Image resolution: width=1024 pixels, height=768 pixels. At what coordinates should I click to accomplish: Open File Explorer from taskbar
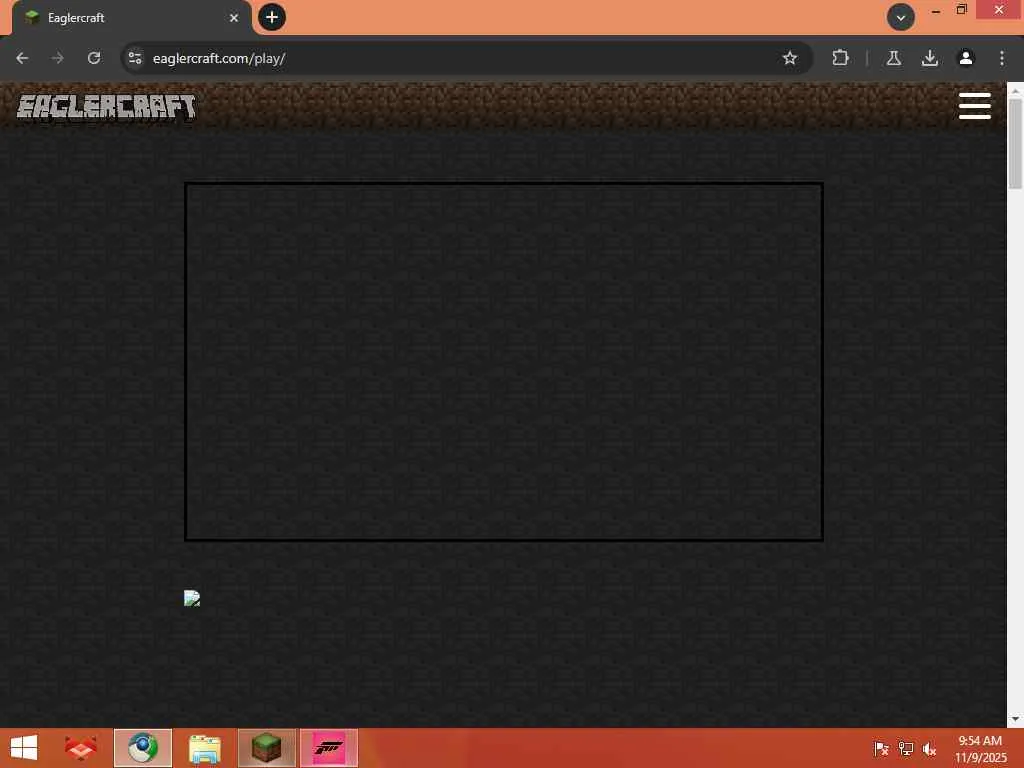point(204,748)
